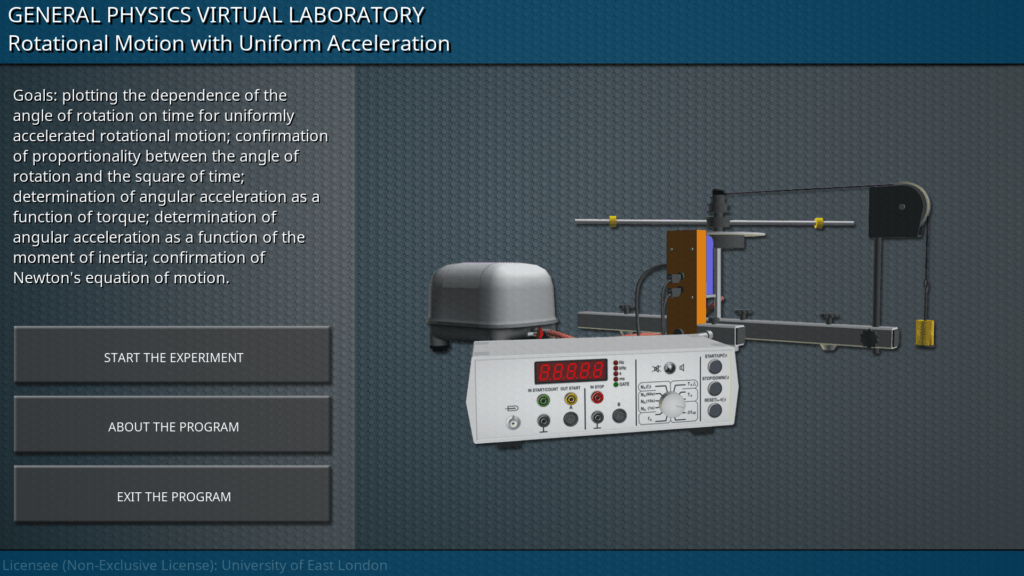This screenshot has width=1024, height=576.
Task: Click the red five-digit LED display
Action: 570,369
